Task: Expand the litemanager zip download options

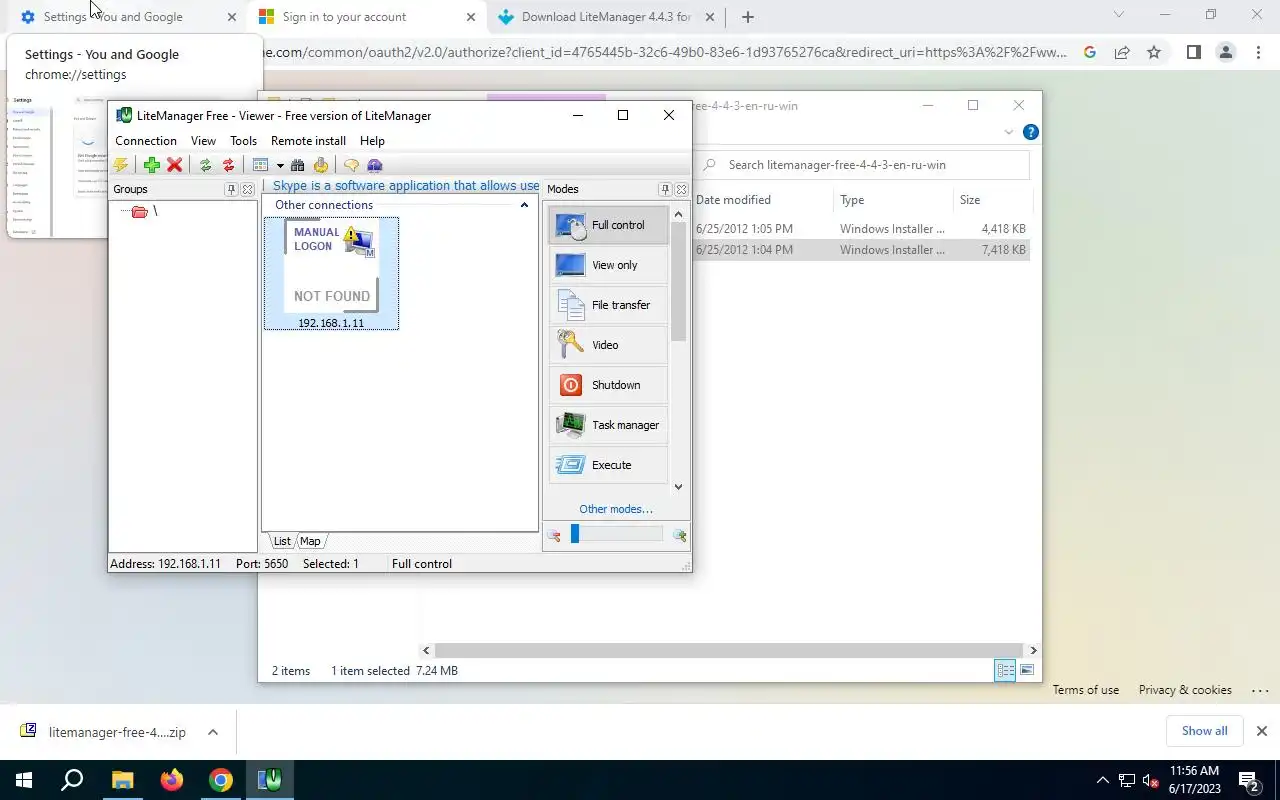Action: pyautogui.click(x=213, y=732)
